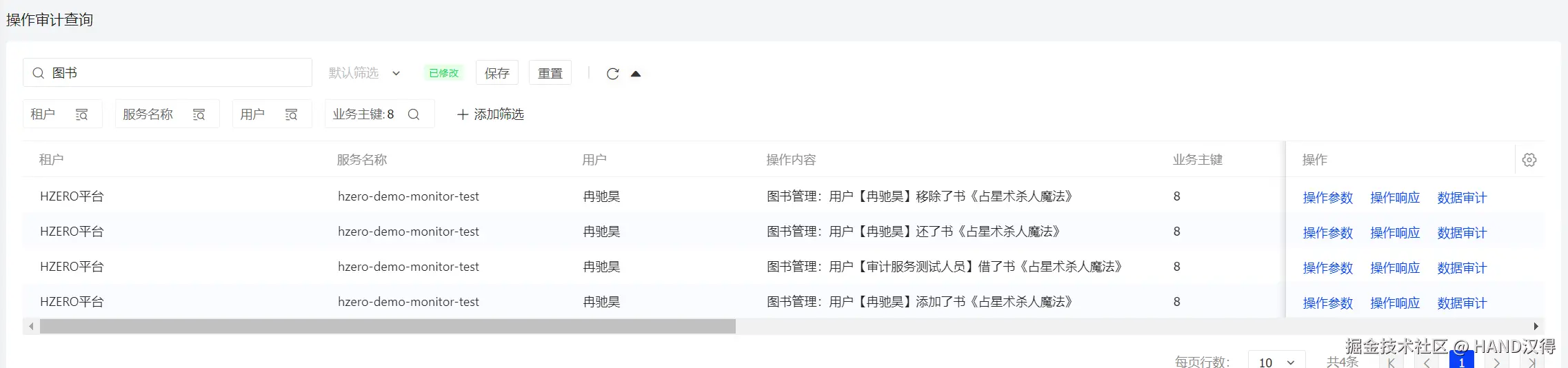Image resolution: width=1568 pixels, height=368 pixels.
Task: Click the 业务主键 filter search icon
Action: click(x=414, y=114)
